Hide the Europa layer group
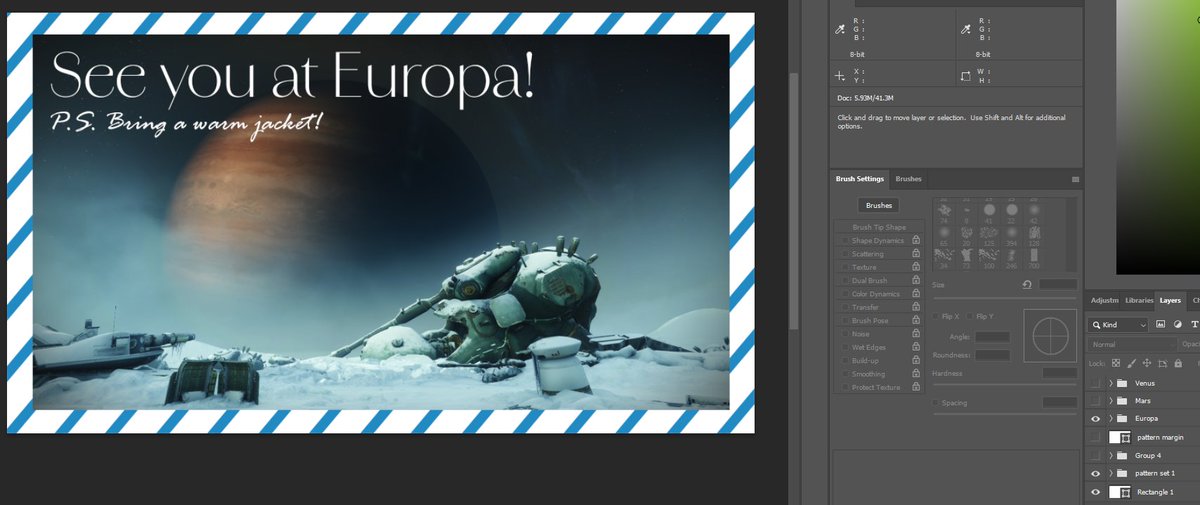Screen dimensions: 1200x505 point(1096,418)
